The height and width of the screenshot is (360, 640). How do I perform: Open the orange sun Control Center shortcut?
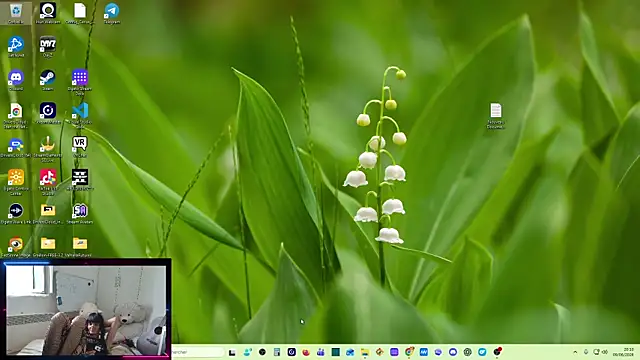coord(16,182)
